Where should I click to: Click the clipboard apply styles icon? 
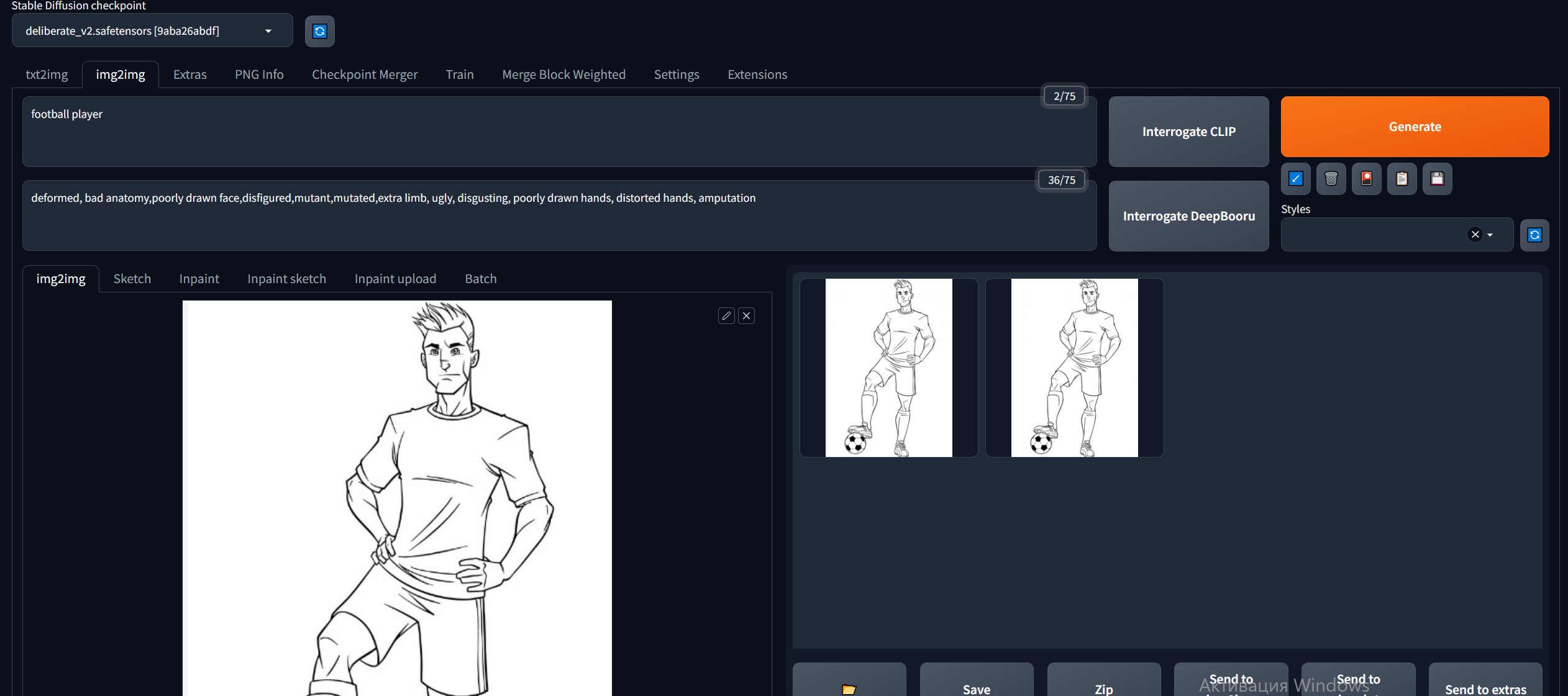[1402, 179]
